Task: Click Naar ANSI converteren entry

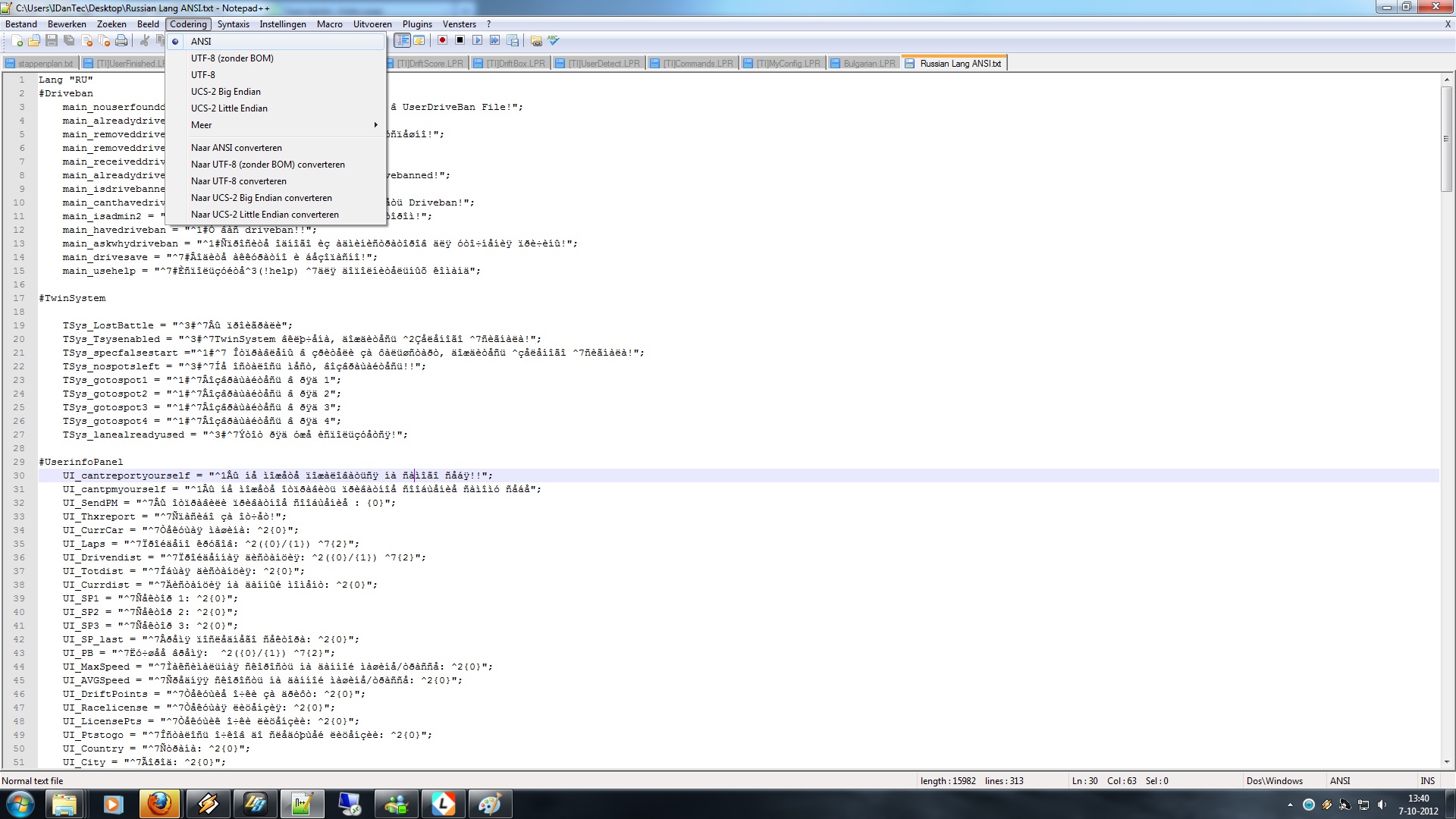Action: click(237, 148)
